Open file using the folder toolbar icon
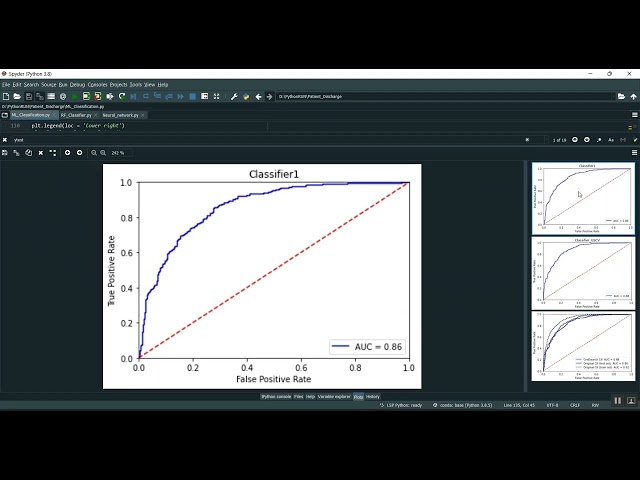 (17, 96)
